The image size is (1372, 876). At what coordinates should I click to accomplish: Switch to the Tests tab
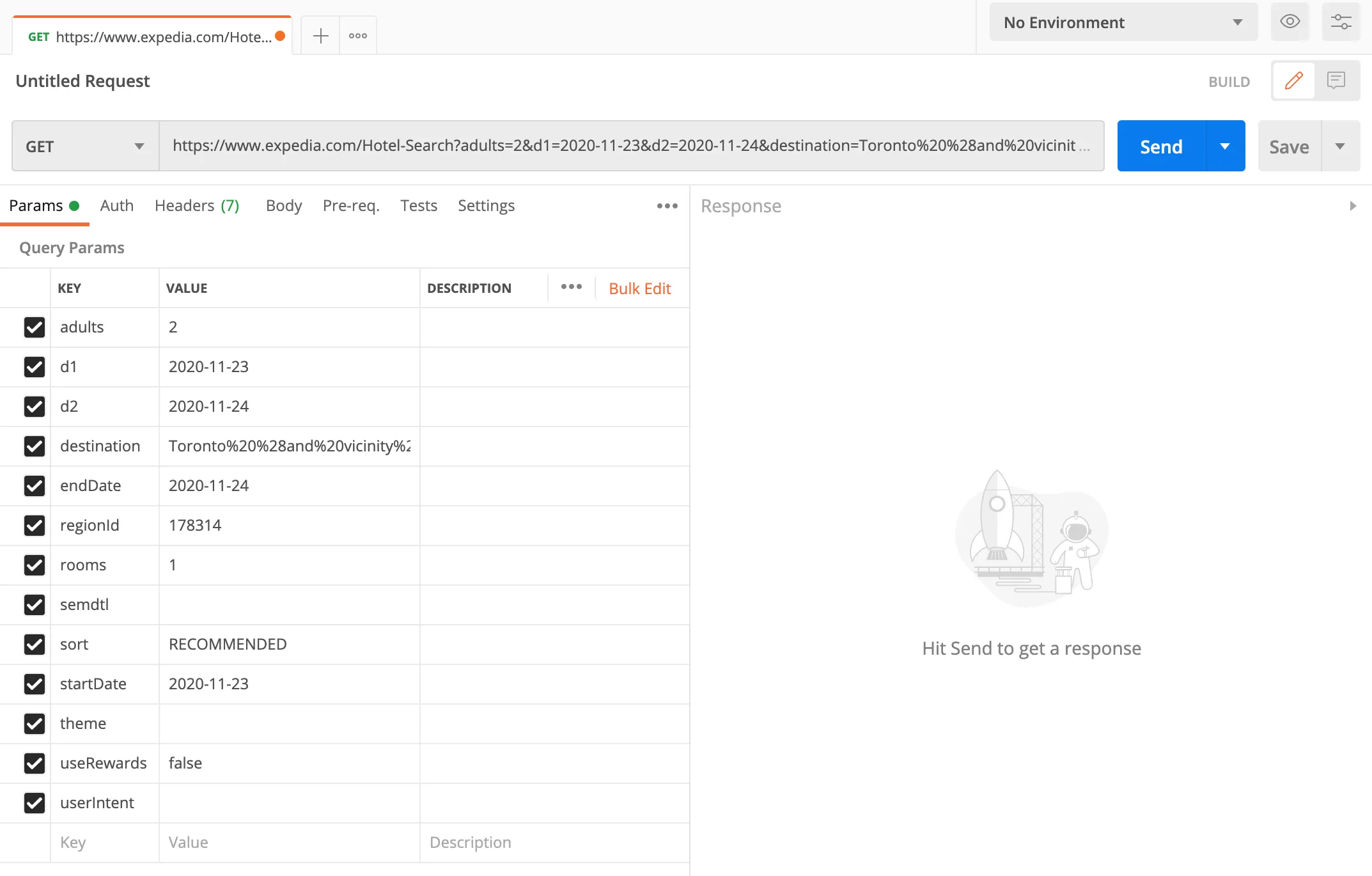(x=419, y=206)
